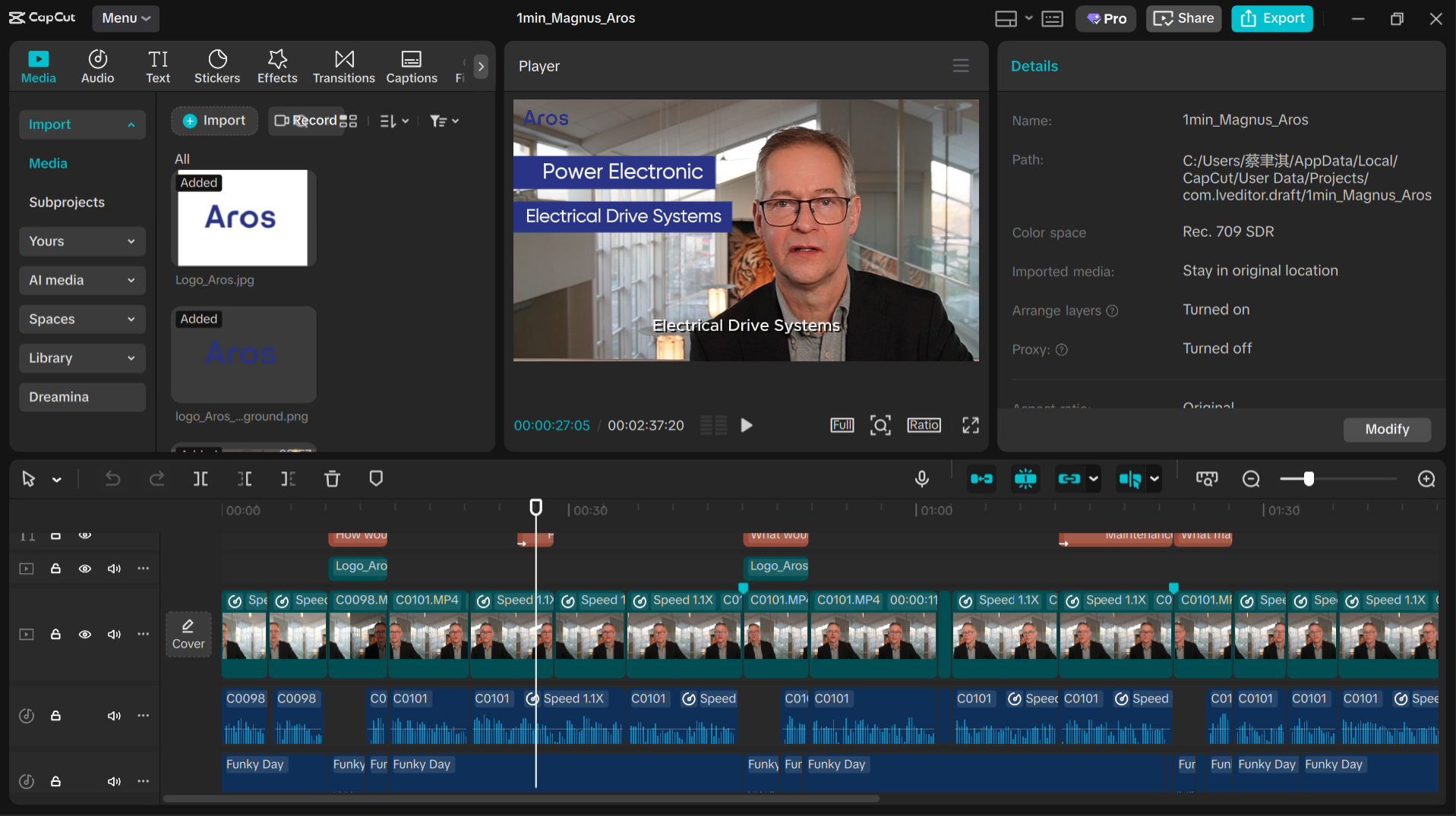The image size is (1456, 816).
Task: Open the Stickers tab
Action: 216,67
